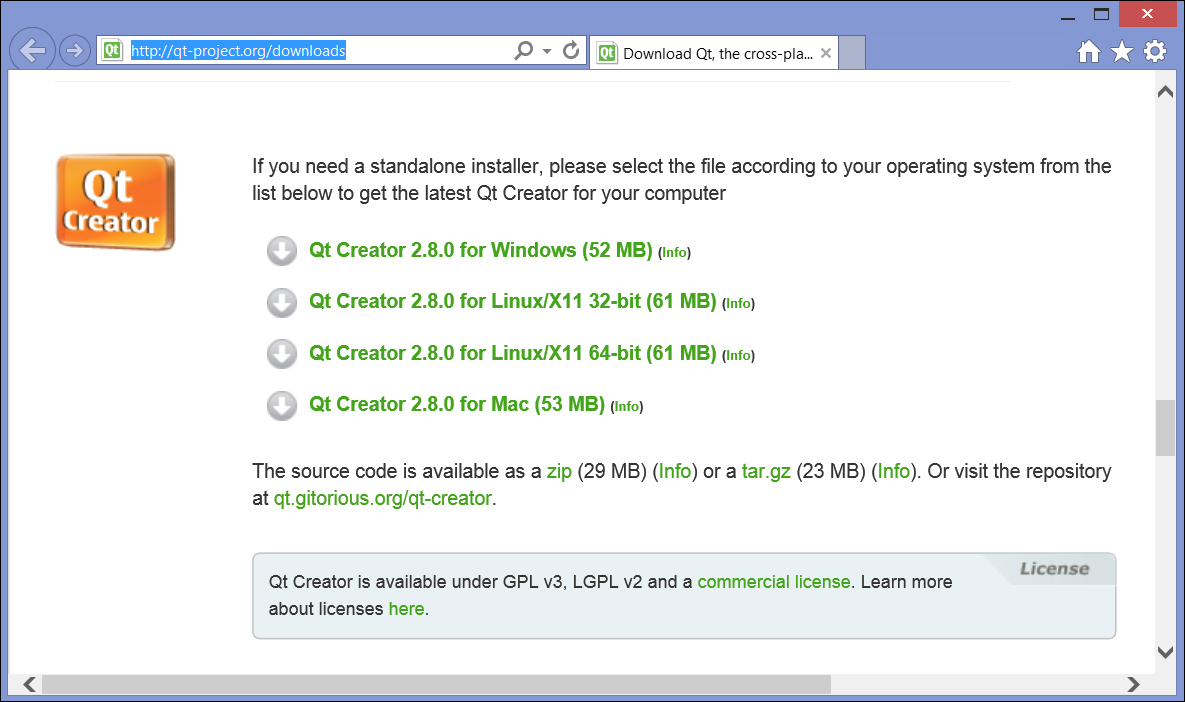Download Qt Creator 2.8.0 for Mac
Viewport: 1185px width, 702px height.
(456, 404)
